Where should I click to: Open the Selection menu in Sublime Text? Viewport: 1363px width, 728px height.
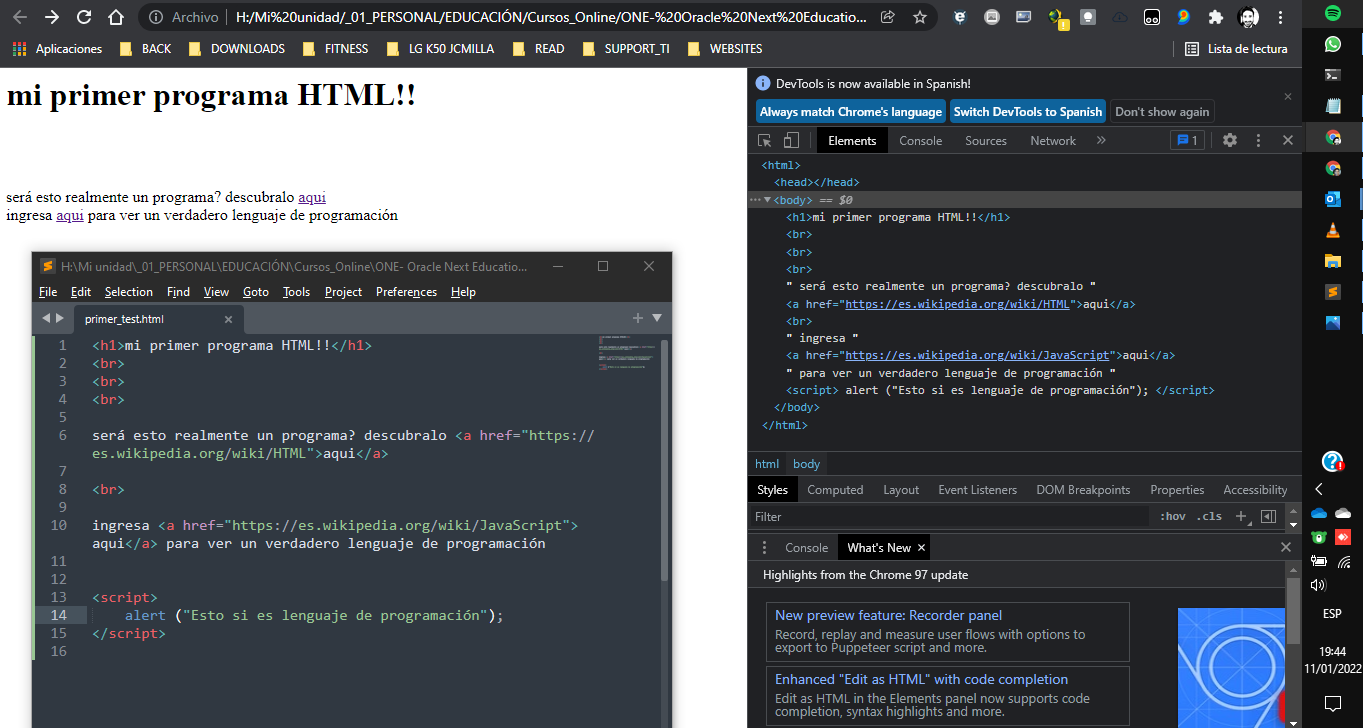click(129, 292)
